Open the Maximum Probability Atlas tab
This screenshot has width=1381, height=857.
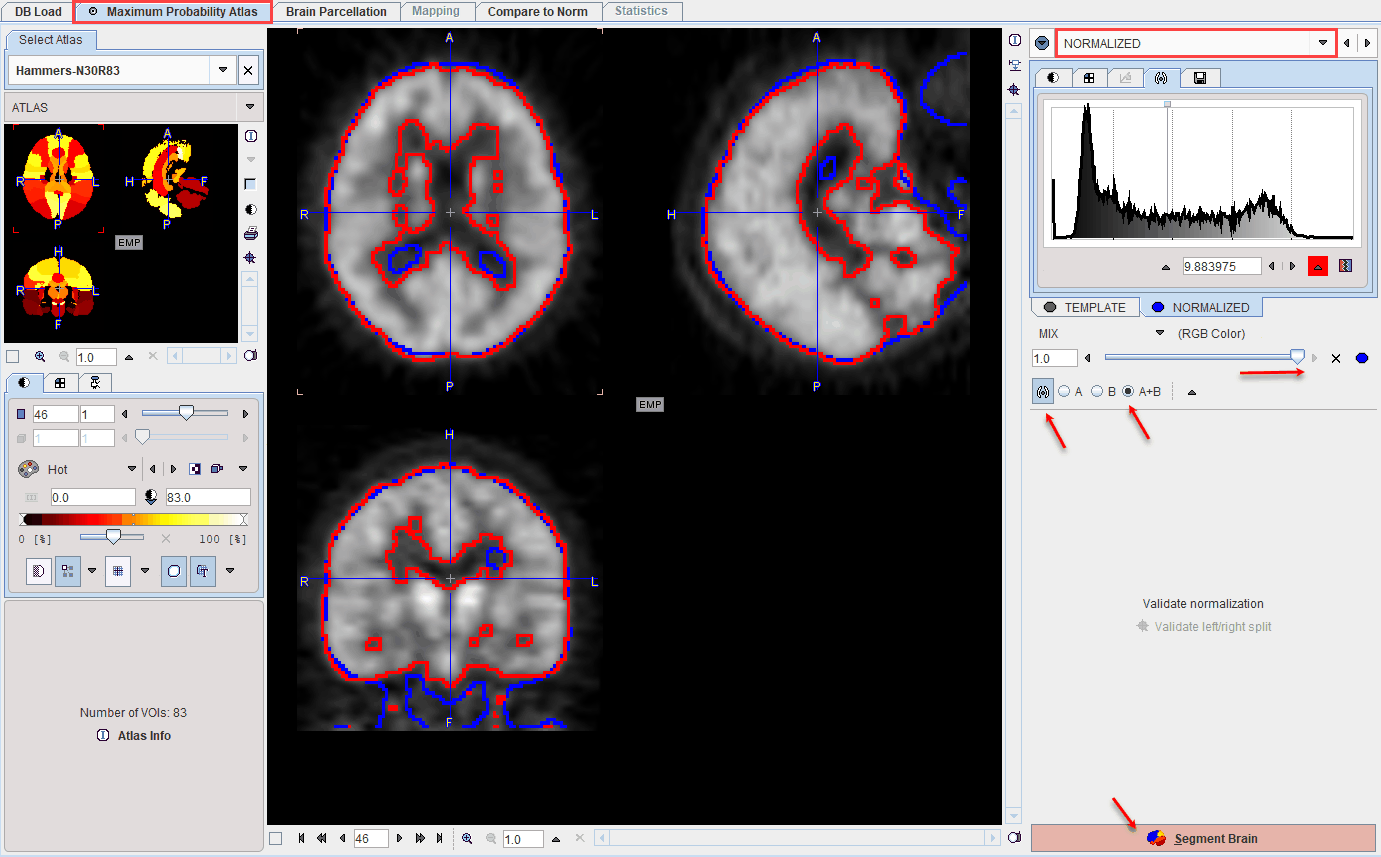click(172, 12)
